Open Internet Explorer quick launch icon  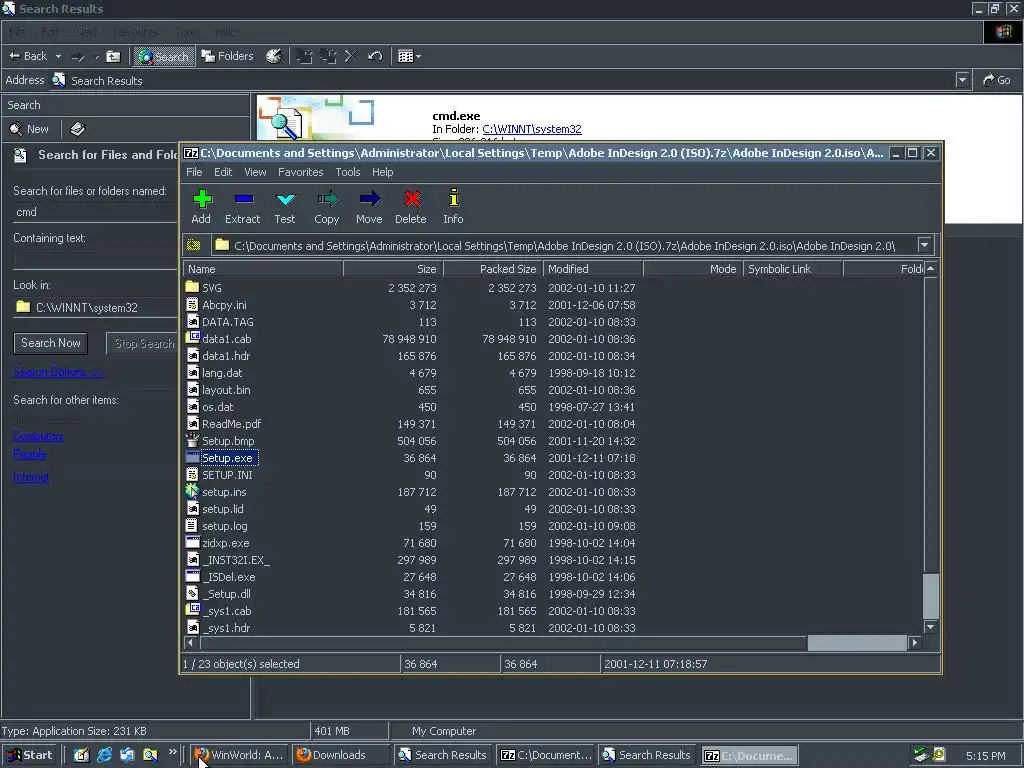pos(104,755)
